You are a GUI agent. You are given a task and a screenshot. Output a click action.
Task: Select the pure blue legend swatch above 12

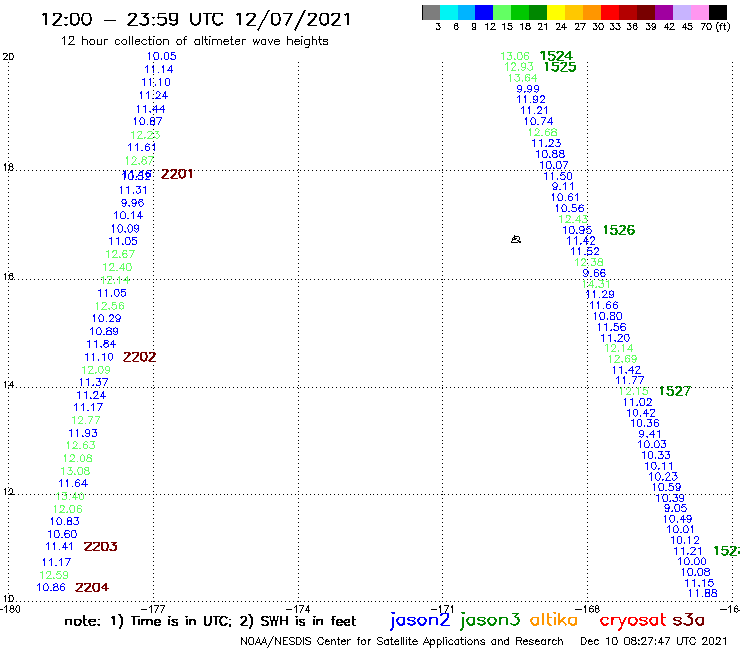pos(485,12)
